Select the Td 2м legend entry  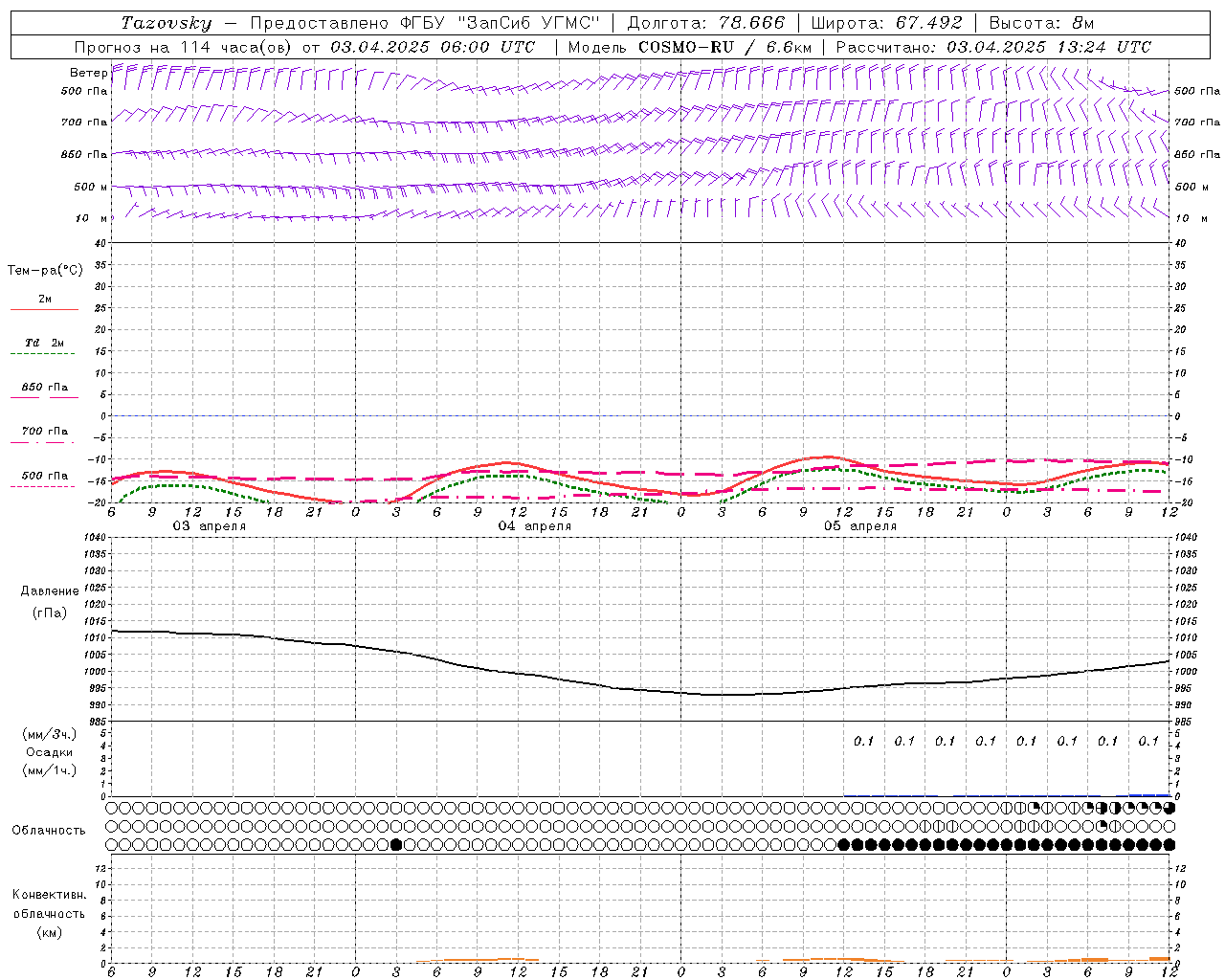[43, 343]
